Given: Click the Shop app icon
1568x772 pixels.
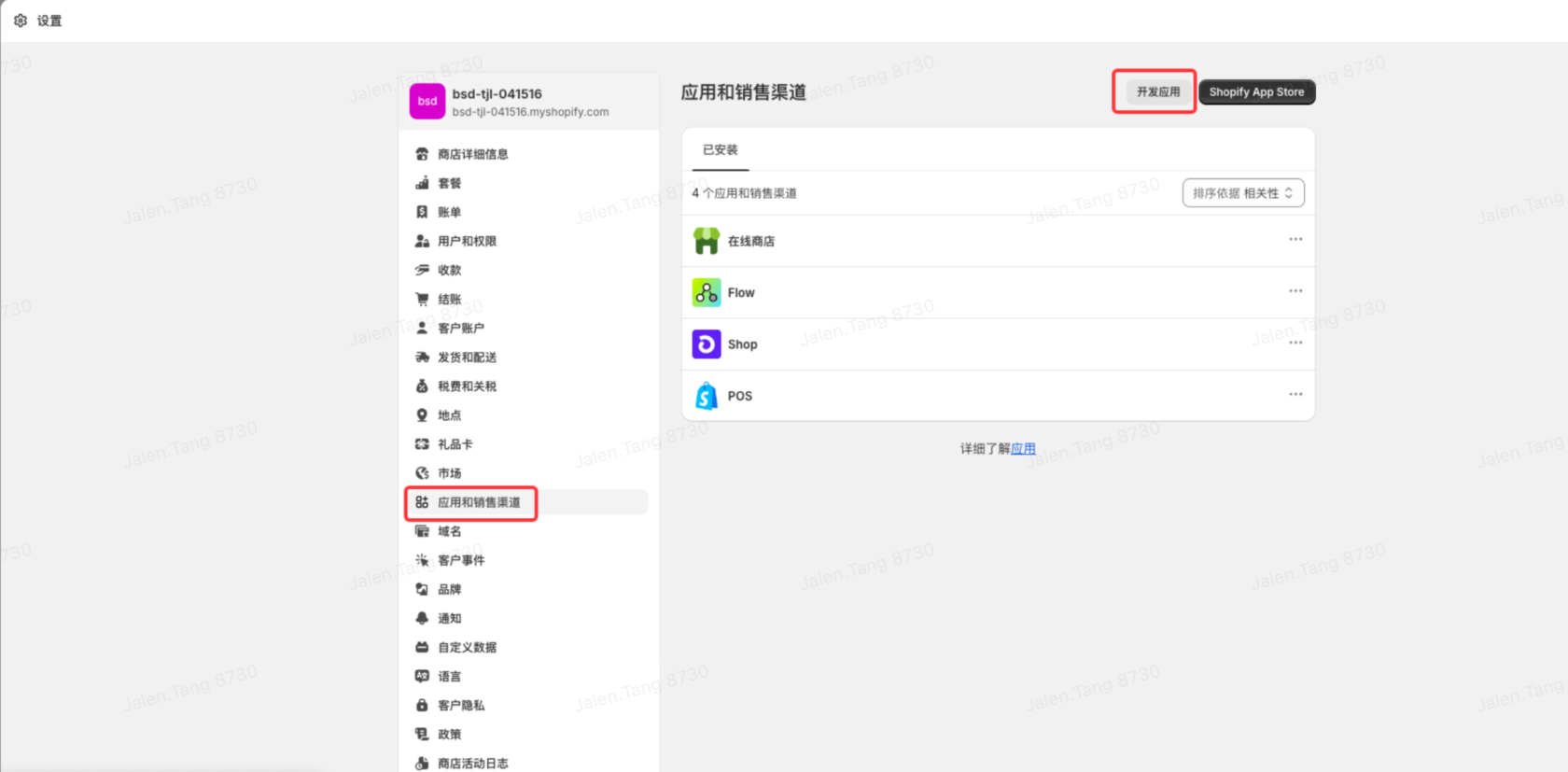Looking at the screenshot, I should pos(706,344).
